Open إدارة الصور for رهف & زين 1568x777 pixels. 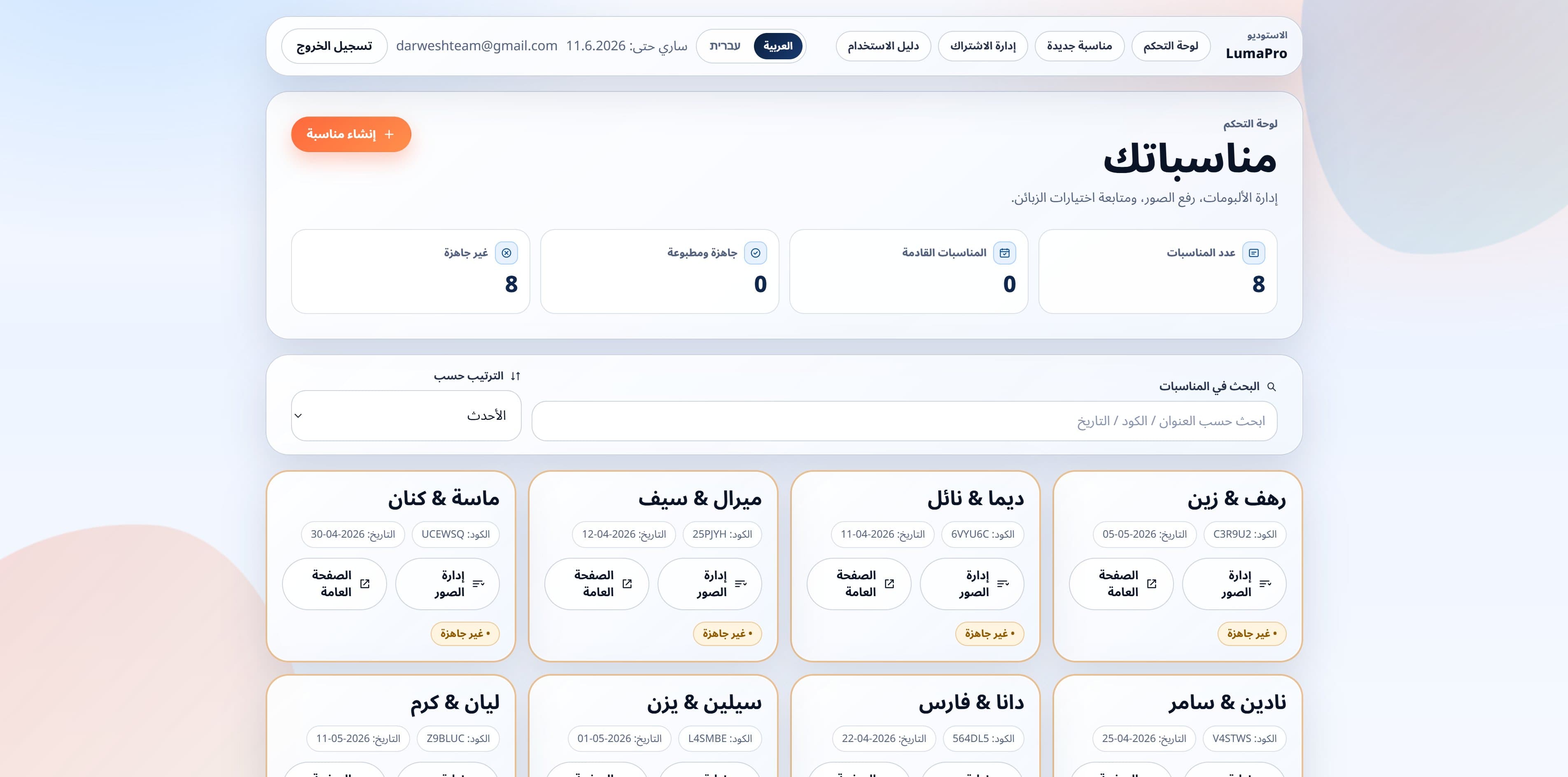click(1234, 583)
